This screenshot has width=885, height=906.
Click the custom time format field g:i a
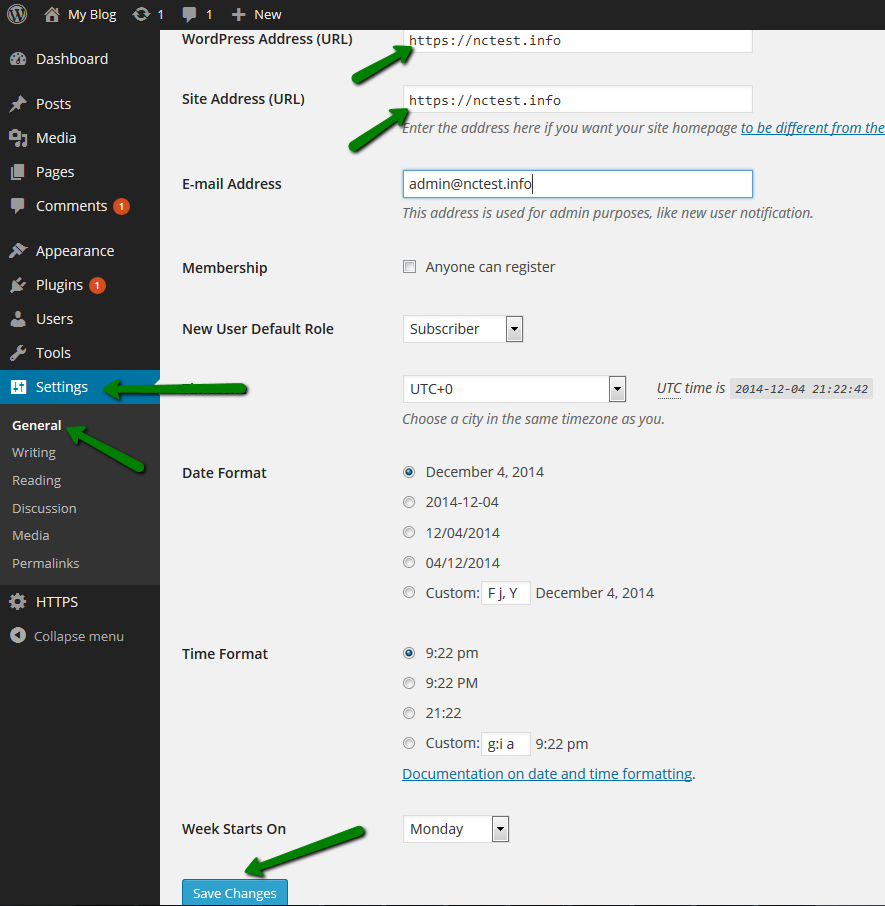point(505,744)
